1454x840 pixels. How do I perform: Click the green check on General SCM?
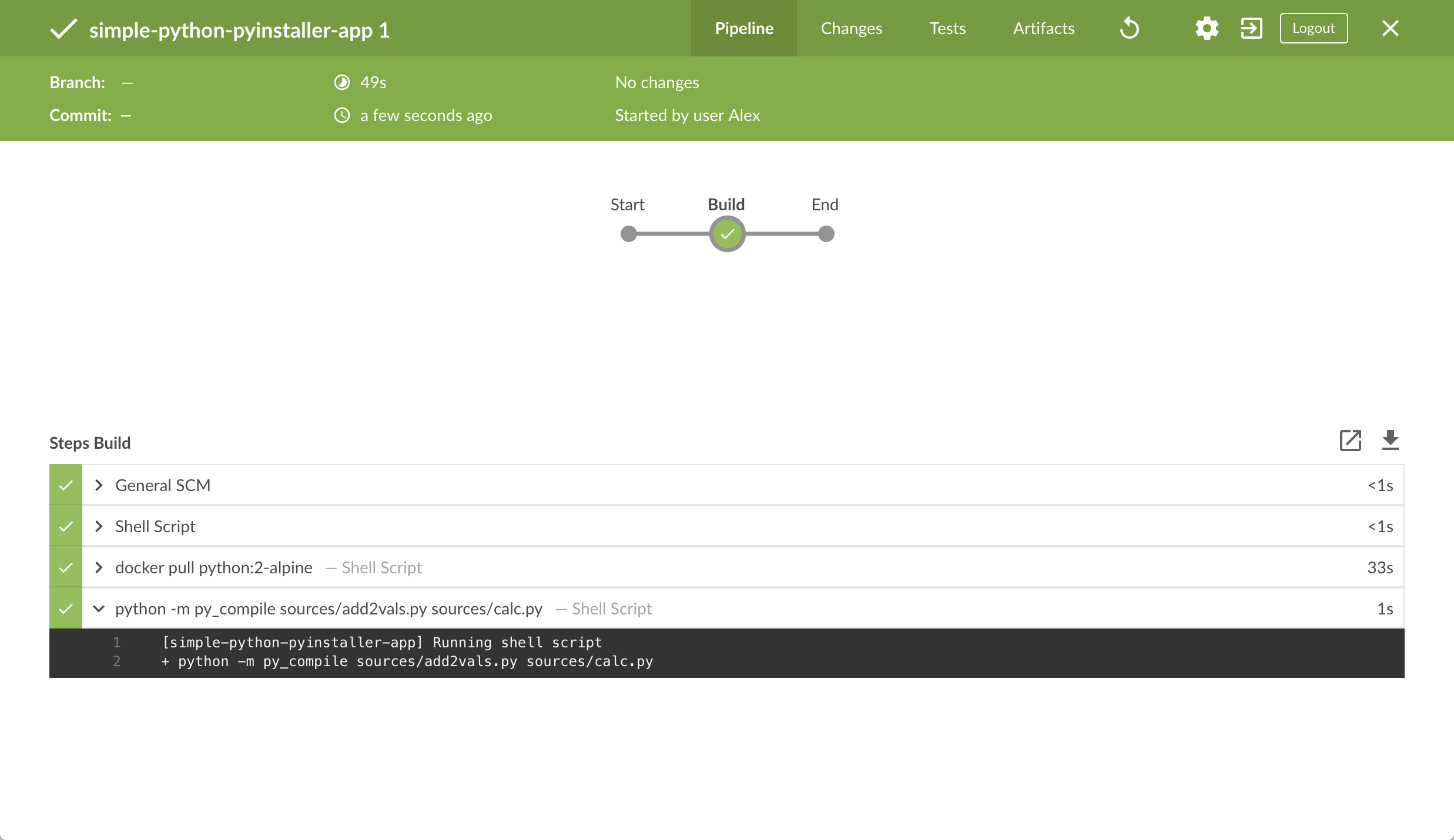point(66,485)
